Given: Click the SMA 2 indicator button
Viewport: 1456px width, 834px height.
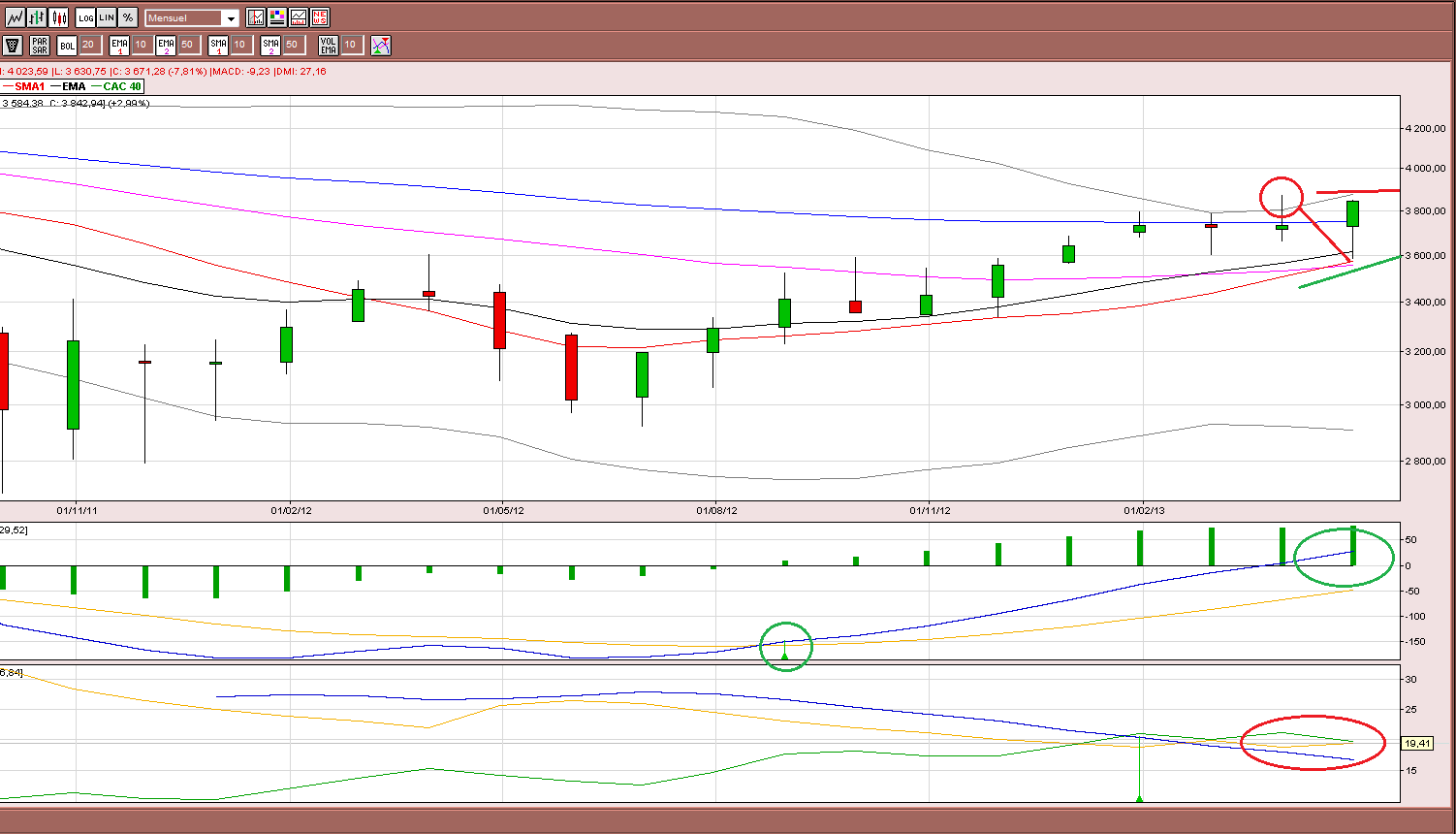Looking at the screenshot, I should (x=270, y=45).
